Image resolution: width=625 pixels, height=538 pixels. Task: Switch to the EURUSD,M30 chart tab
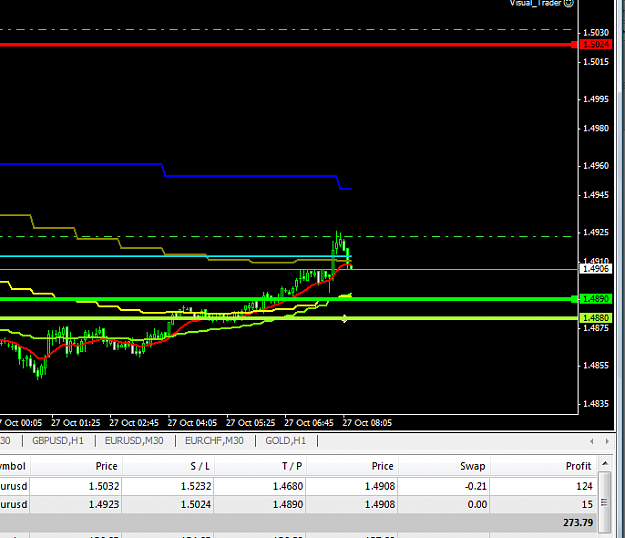[134, 441]
